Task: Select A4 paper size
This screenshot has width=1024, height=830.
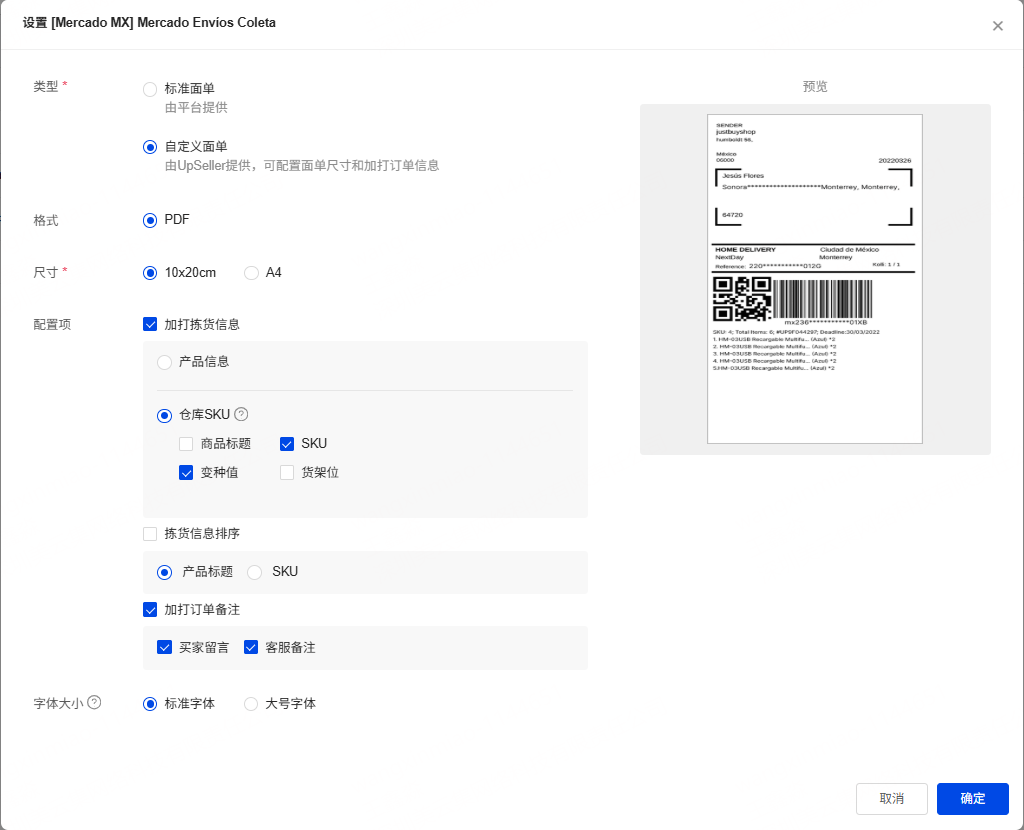Action: [x=252, y=273]
